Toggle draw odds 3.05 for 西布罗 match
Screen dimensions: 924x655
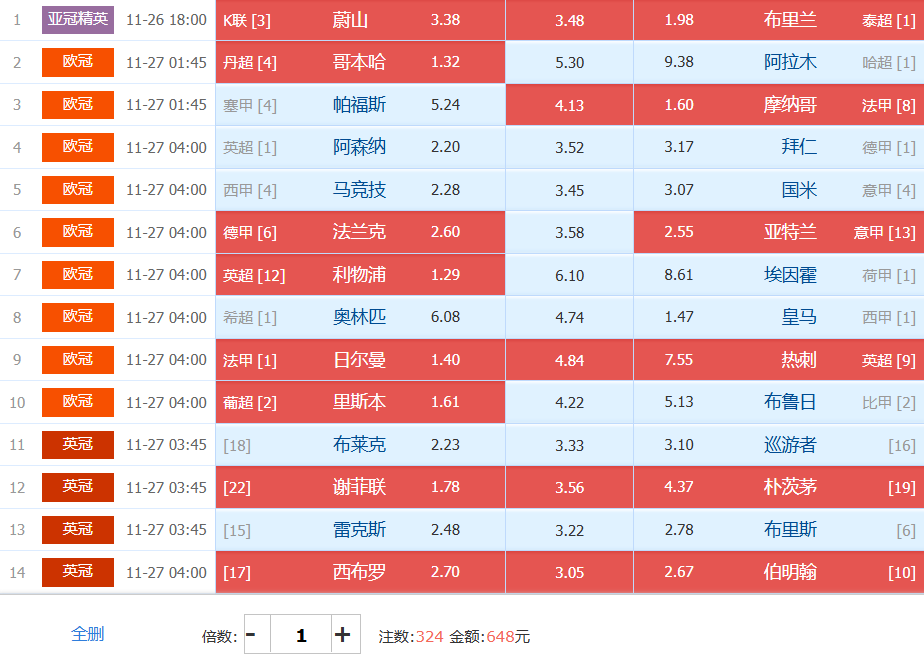pos(569,572)
